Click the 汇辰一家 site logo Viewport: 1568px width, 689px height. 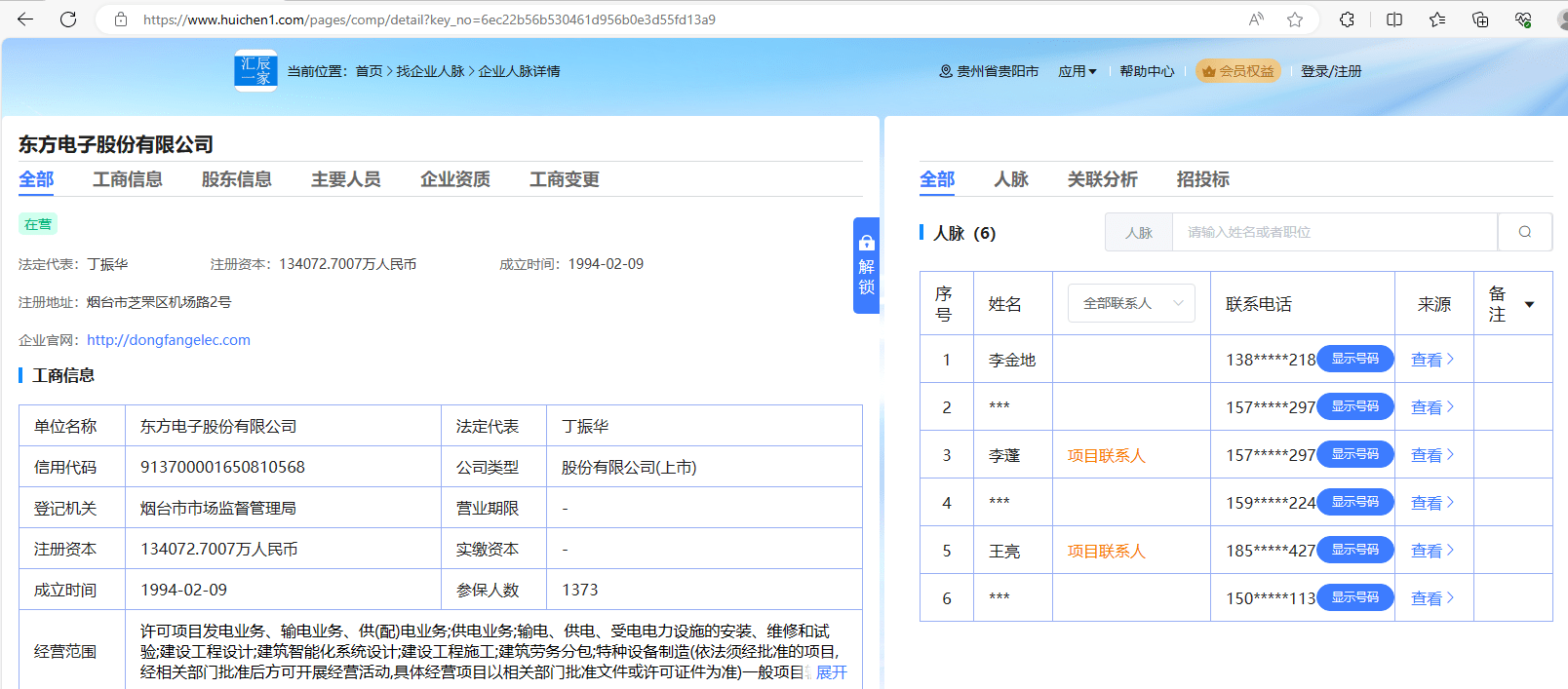point(255,70)
